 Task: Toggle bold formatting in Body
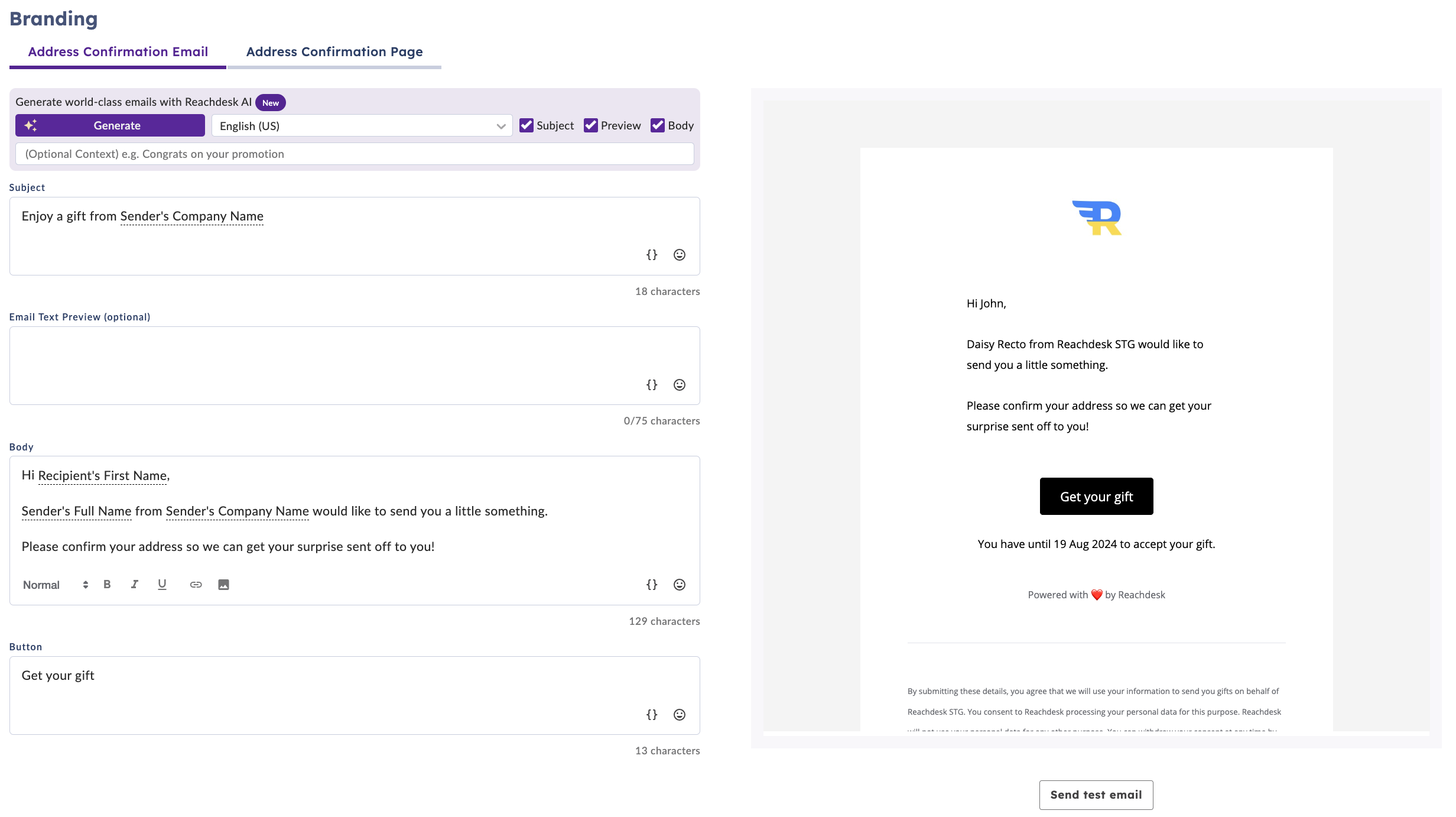107,585
